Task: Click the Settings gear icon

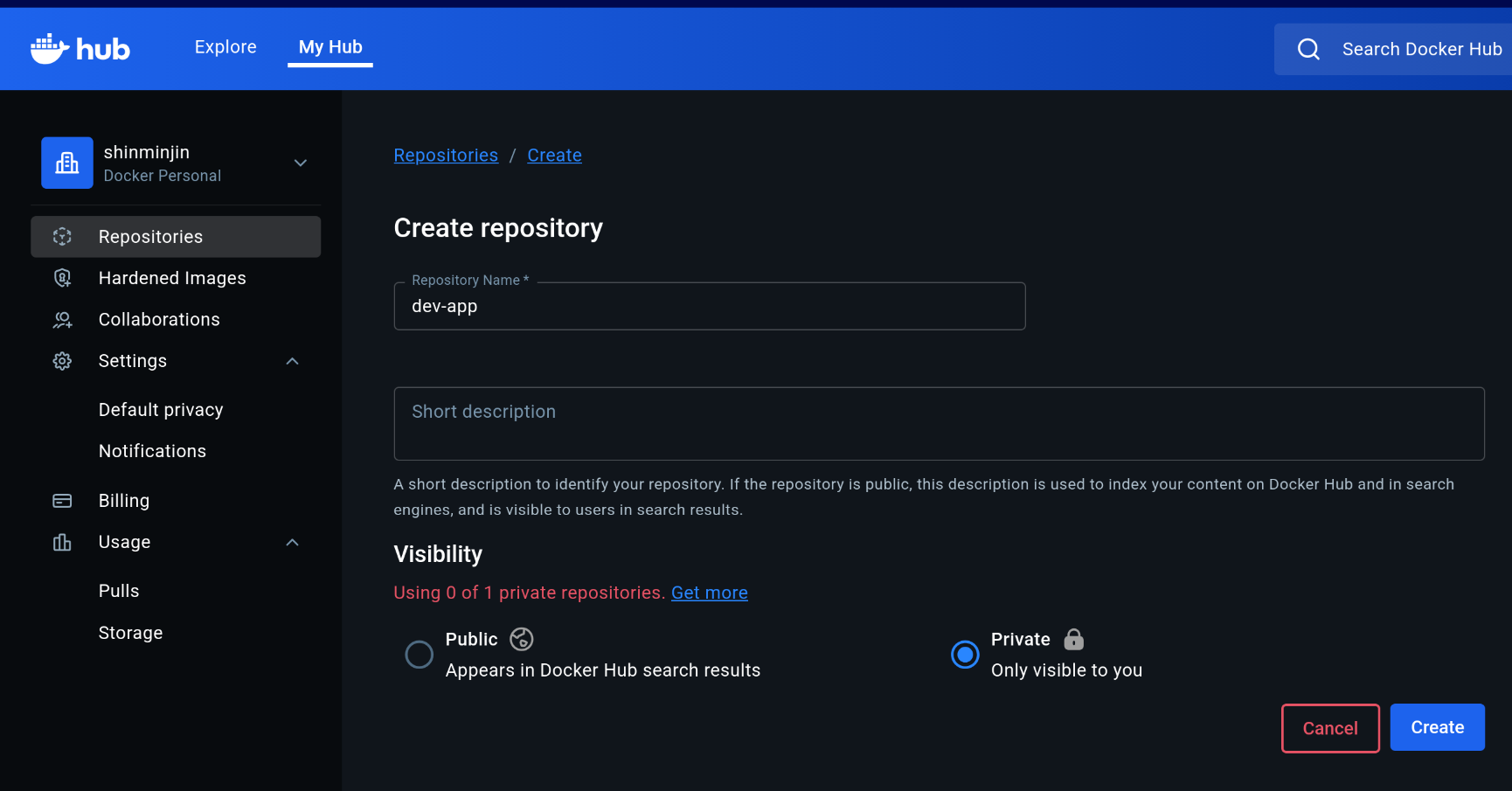Action: pos(62,361)
